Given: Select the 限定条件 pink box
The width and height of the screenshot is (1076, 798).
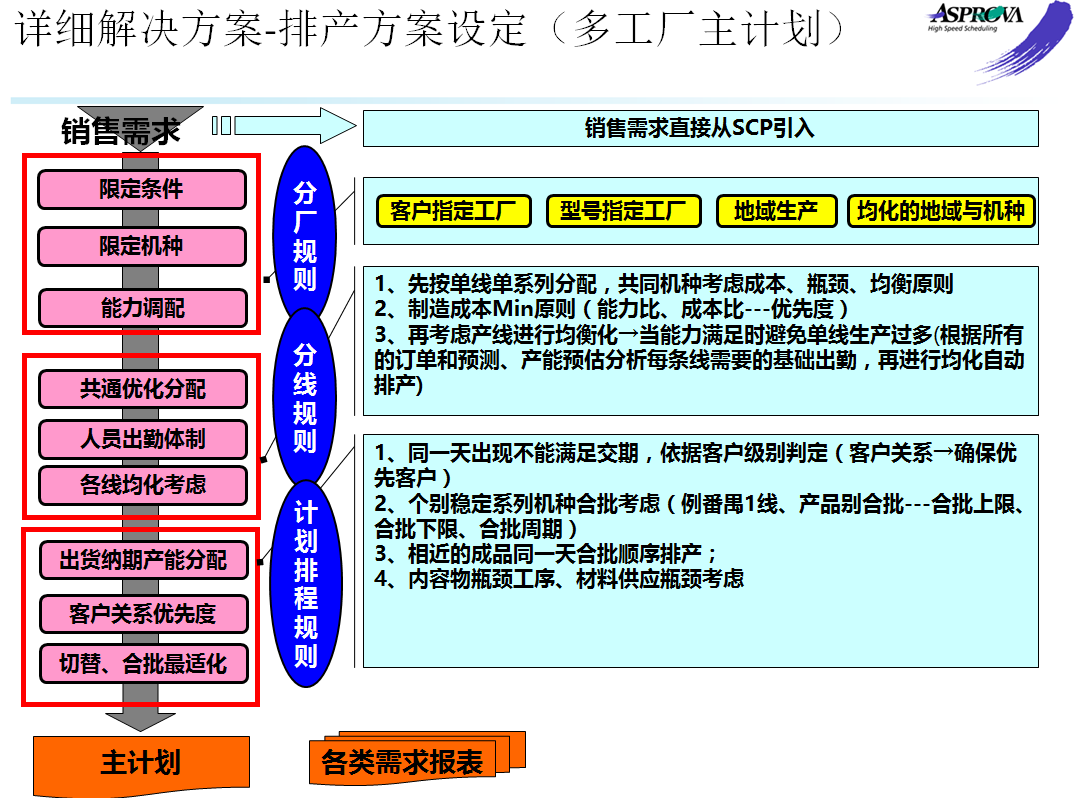Looking at the screenshot, I should tap(142, 189).
